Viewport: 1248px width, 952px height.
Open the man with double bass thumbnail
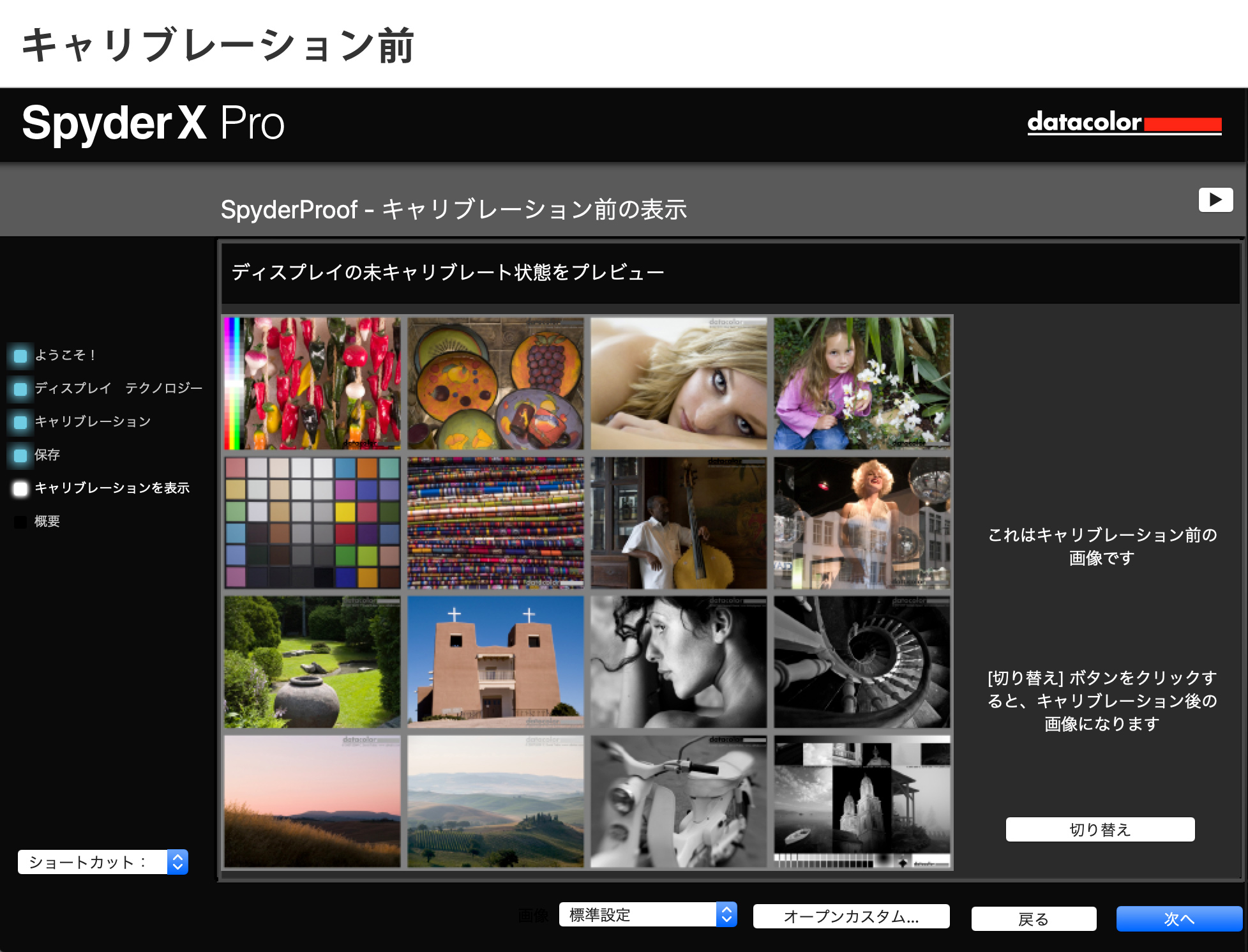(x=679, y=522)
